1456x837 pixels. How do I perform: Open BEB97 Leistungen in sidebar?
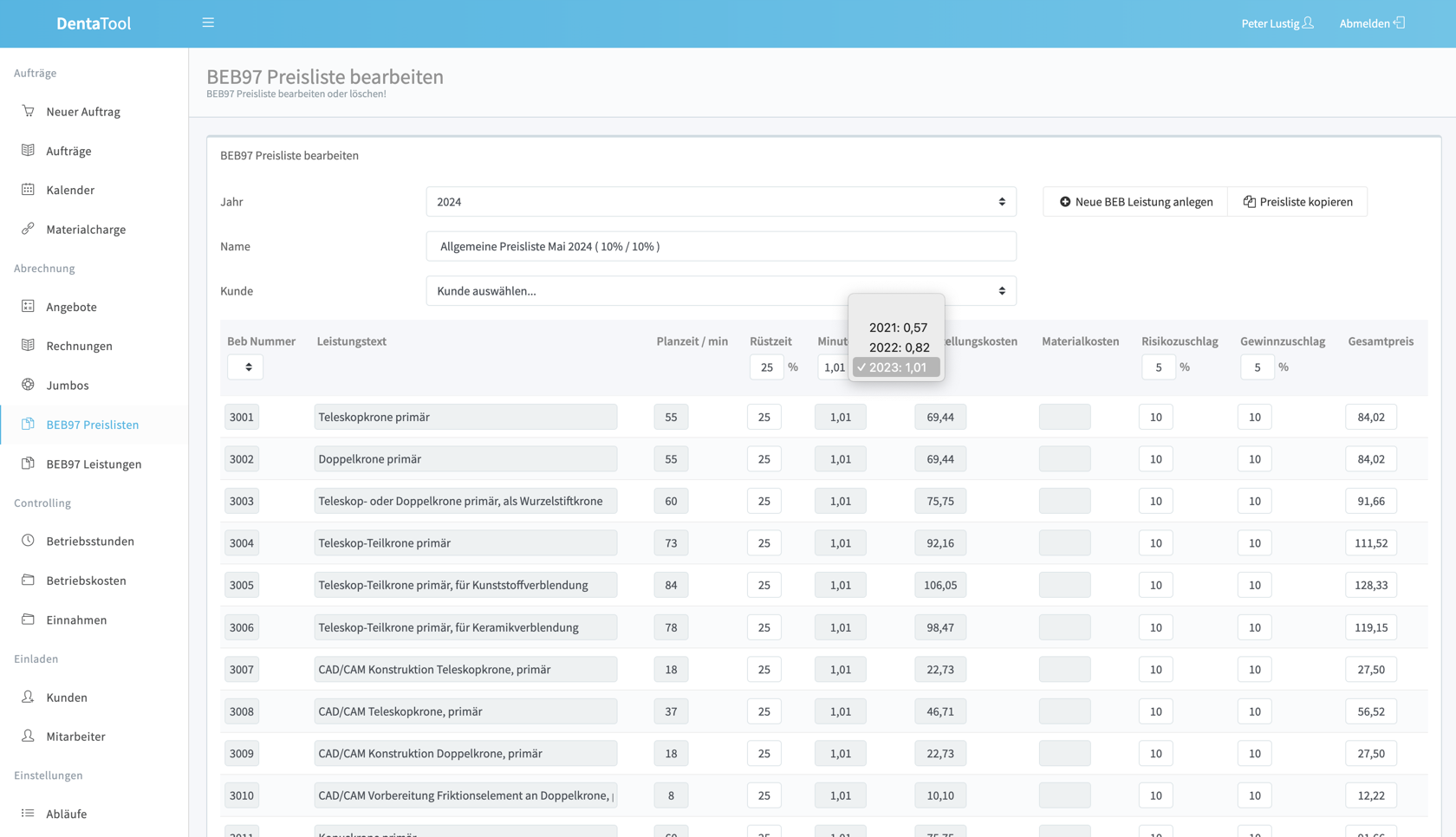click(x=94, y=464)
